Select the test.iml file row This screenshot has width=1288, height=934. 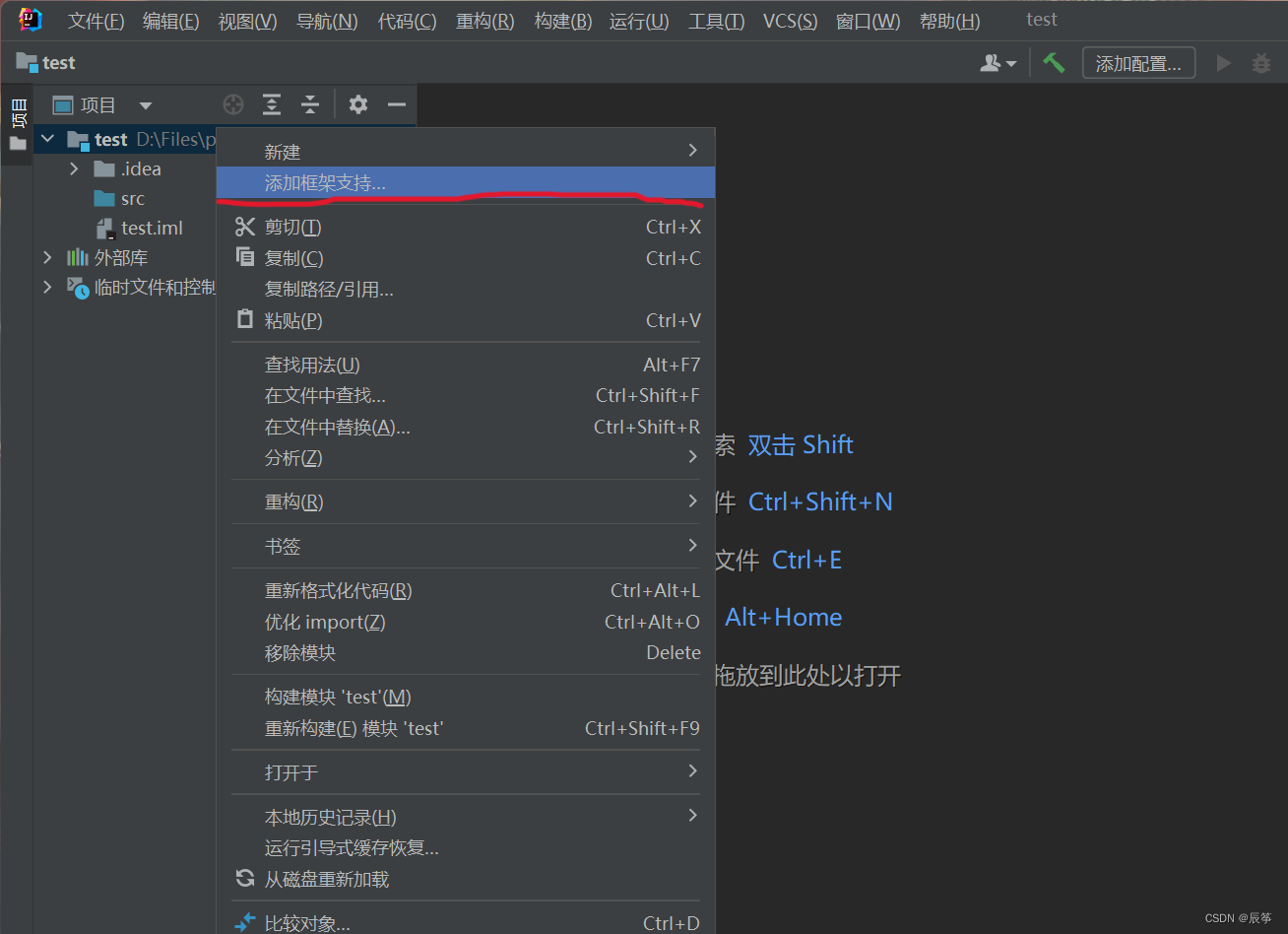pos(124,228)
